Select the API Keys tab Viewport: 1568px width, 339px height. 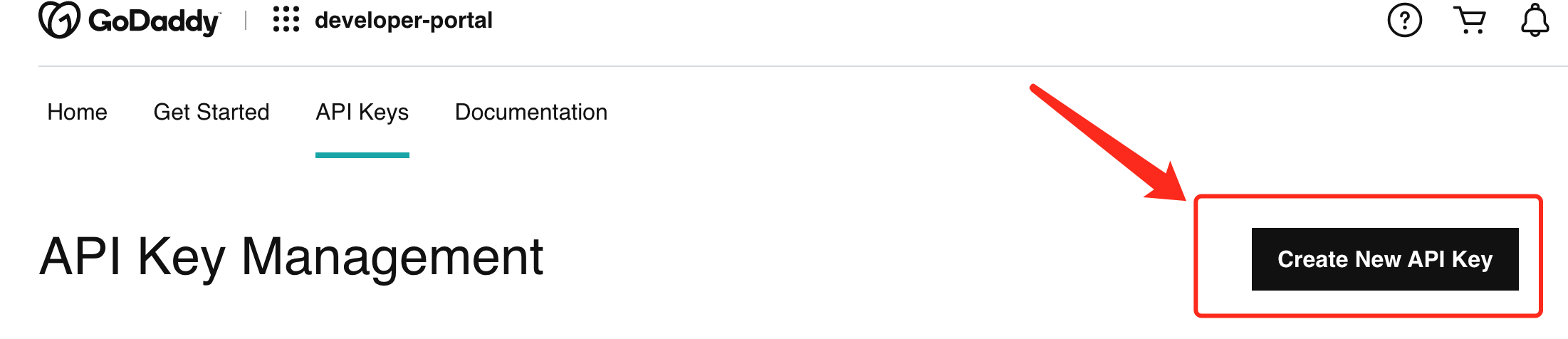(362, 113)
